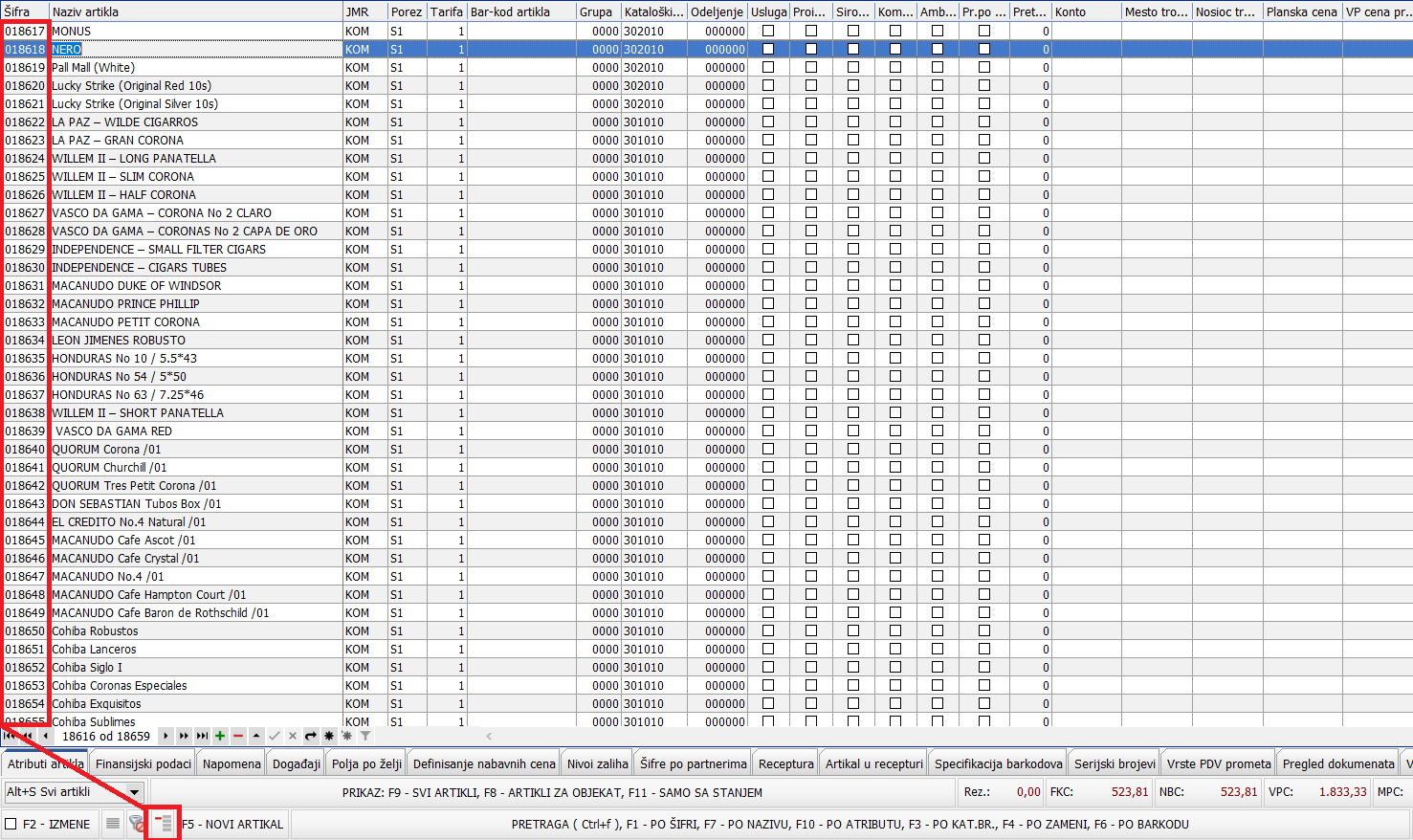Tick the Usluga checkbox for Pall Mall (White)

coord(768,67)
